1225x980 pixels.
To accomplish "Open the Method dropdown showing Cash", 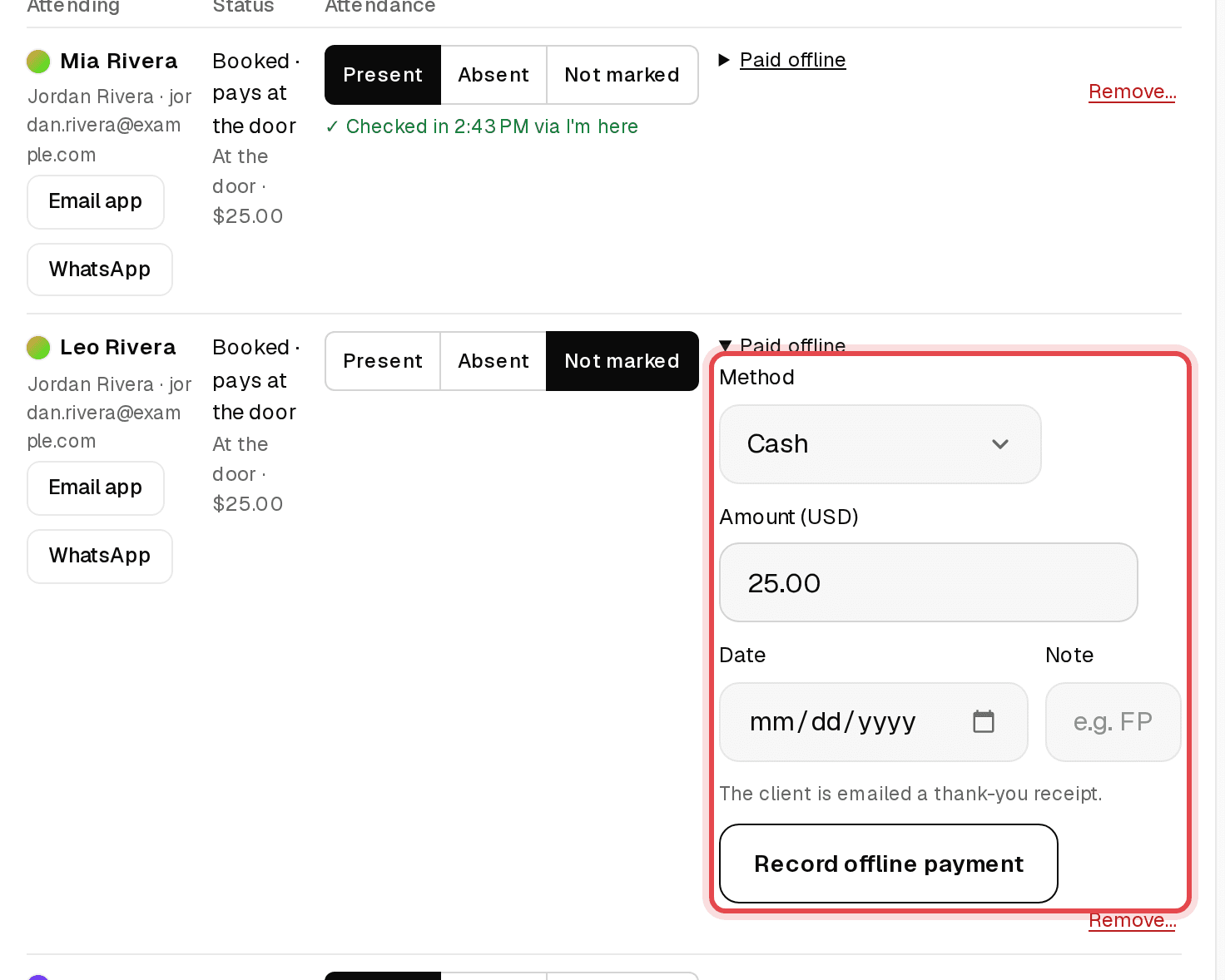I will click(x=880, y=444).
